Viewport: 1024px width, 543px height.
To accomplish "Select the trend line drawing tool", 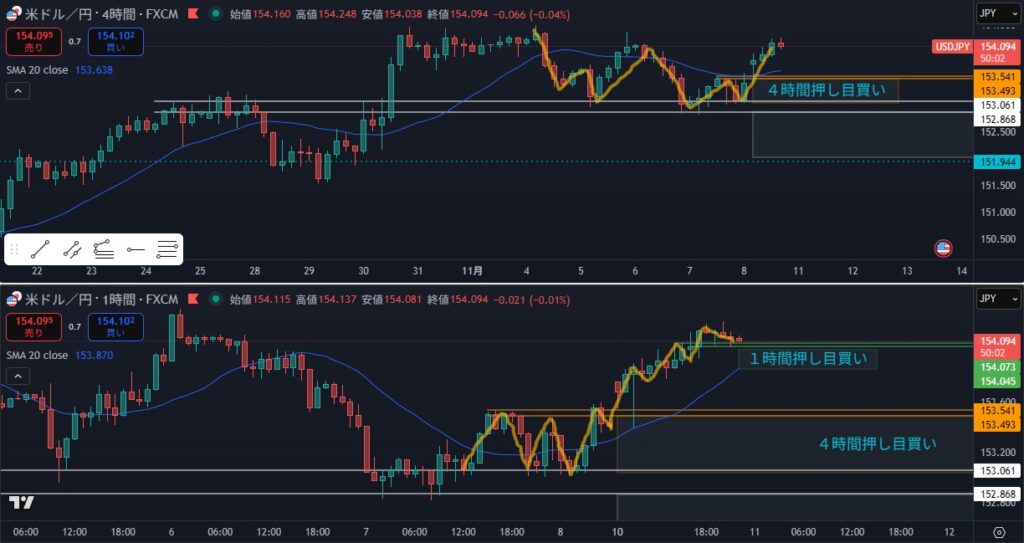I will click(x=40, y=250).
